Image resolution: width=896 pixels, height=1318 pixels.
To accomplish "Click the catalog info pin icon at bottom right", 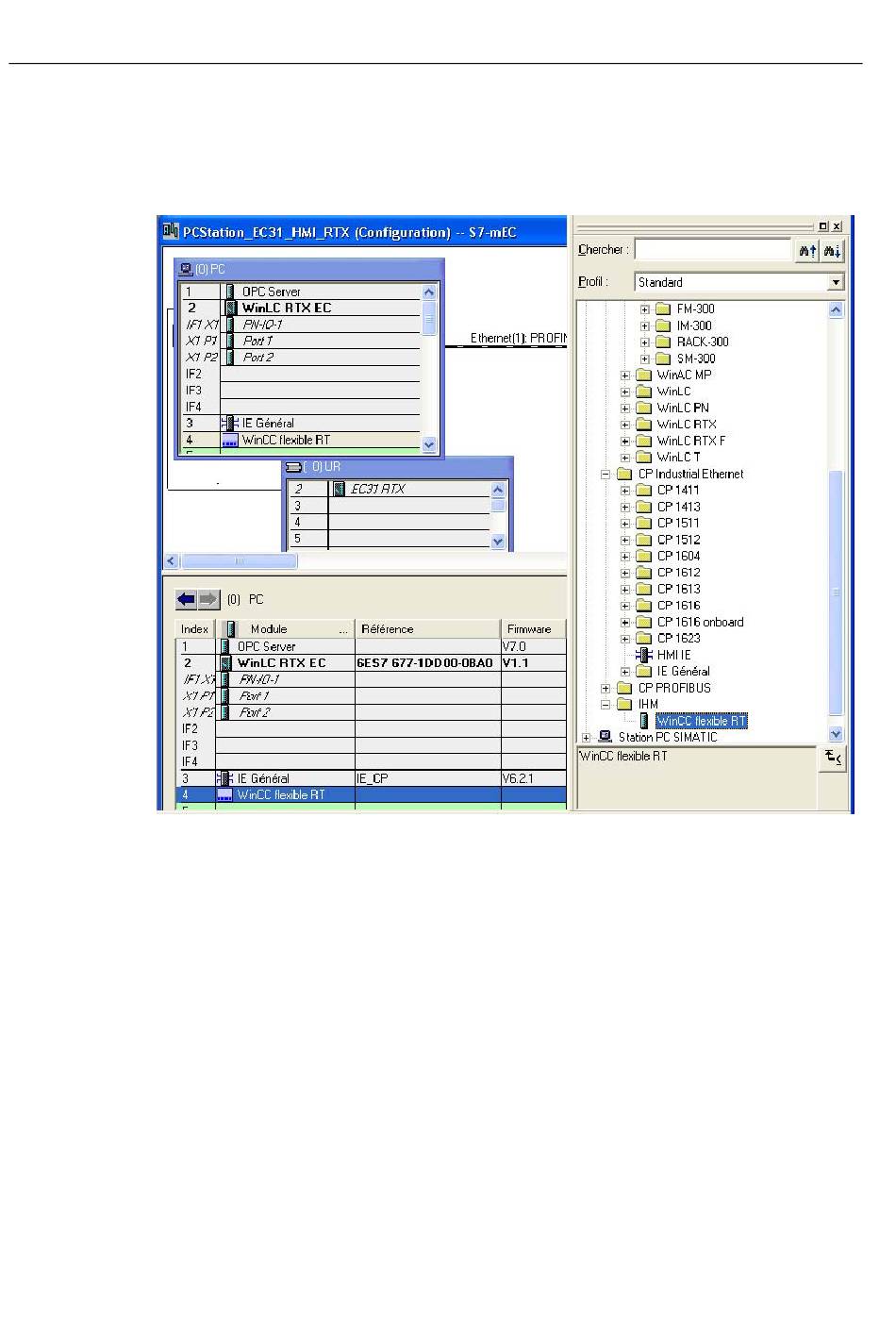I will (833, 758).
